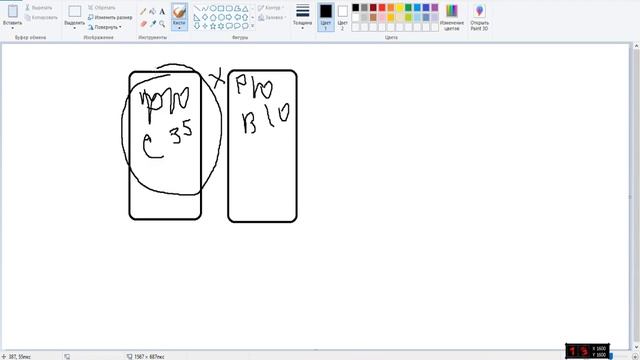The height and width of the screenshot is (360, 640).
Task: Open the Выделить selection dropdown arrow
Action: click(75, 28)
